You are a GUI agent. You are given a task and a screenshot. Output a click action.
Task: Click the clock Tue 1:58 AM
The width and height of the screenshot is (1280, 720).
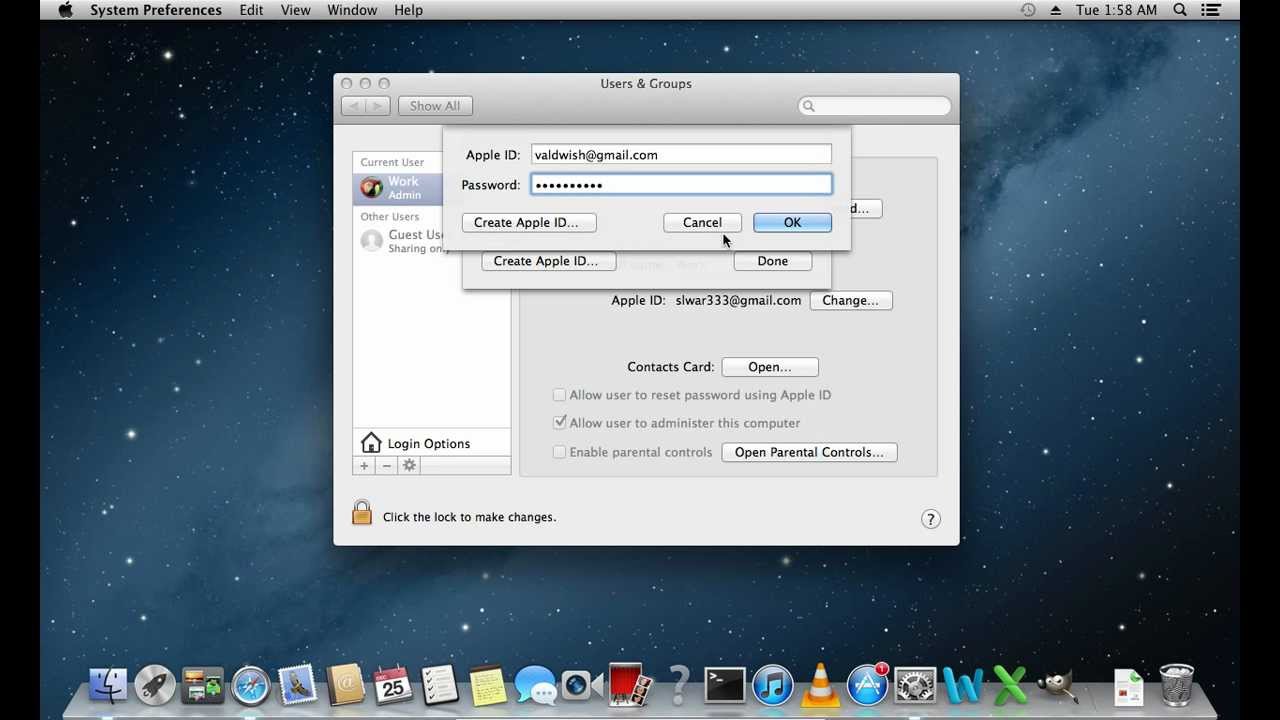click(1117, 10)
